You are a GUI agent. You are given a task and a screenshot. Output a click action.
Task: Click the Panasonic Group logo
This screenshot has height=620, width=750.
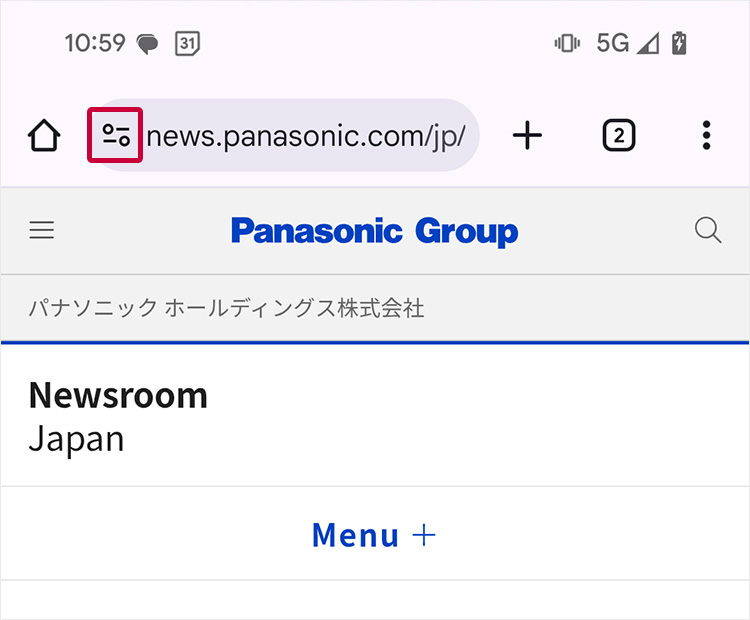pyautogui.click(x=374, y=231)
